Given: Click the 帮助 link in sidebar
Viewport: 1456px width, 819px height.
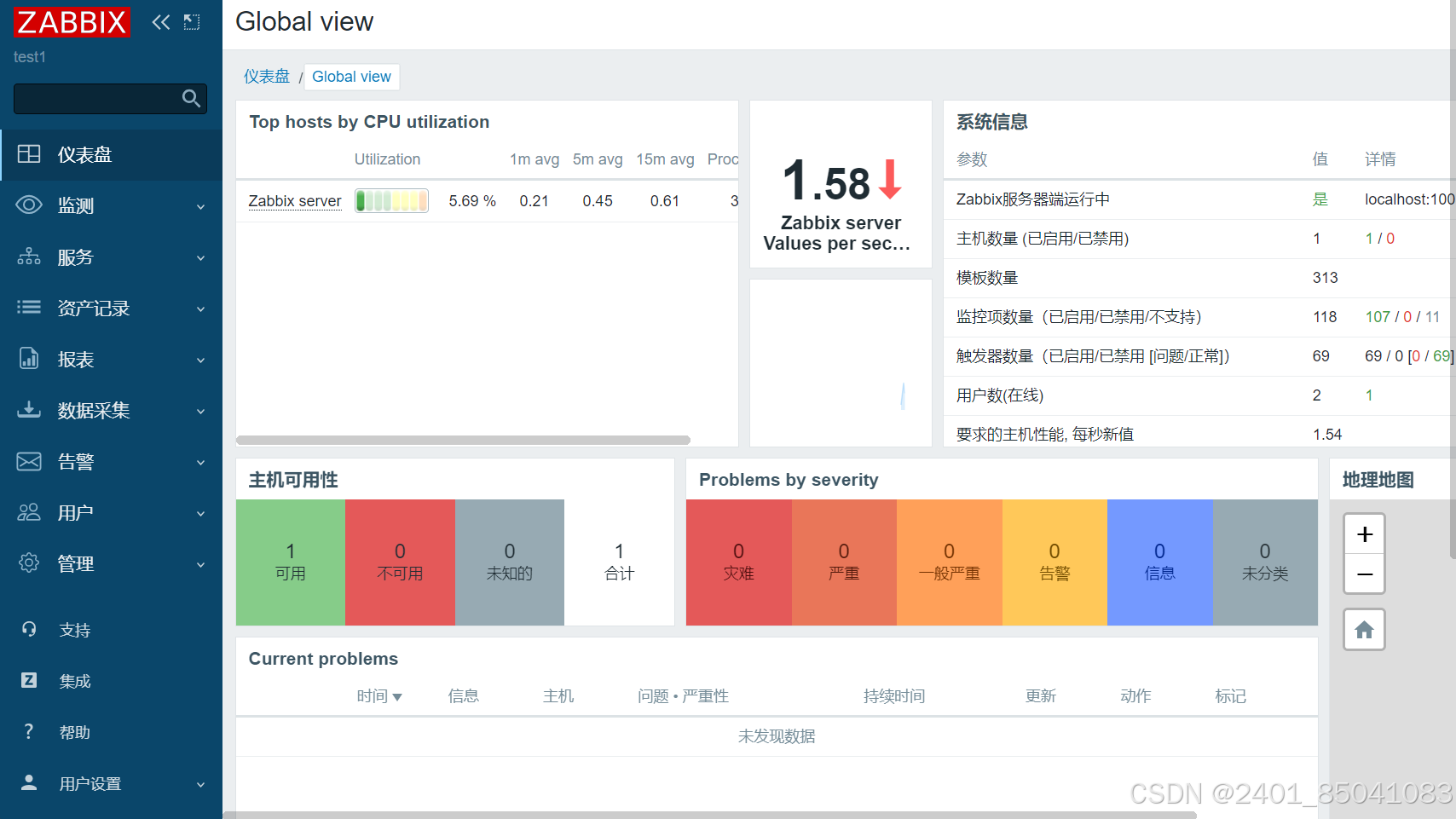Looking at the screenshot, I should (x=75, y=732).
